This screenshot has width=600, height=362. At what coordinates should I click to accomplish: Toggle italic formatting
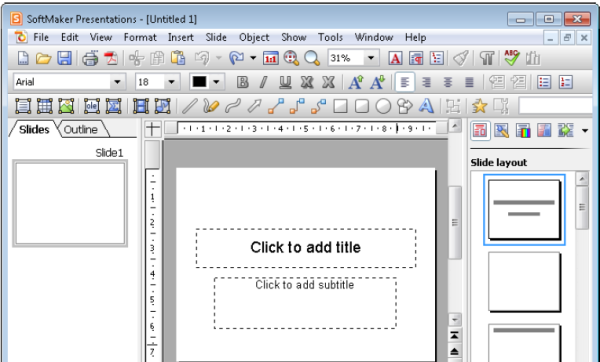[264, 82]
